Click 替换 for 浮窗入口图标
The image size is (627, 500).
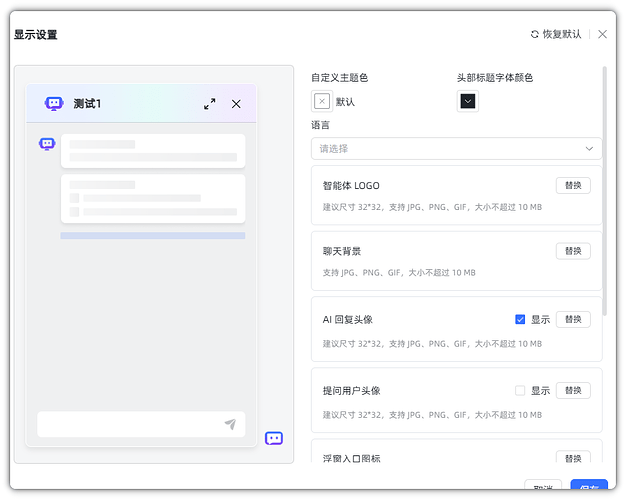(573, 458)
